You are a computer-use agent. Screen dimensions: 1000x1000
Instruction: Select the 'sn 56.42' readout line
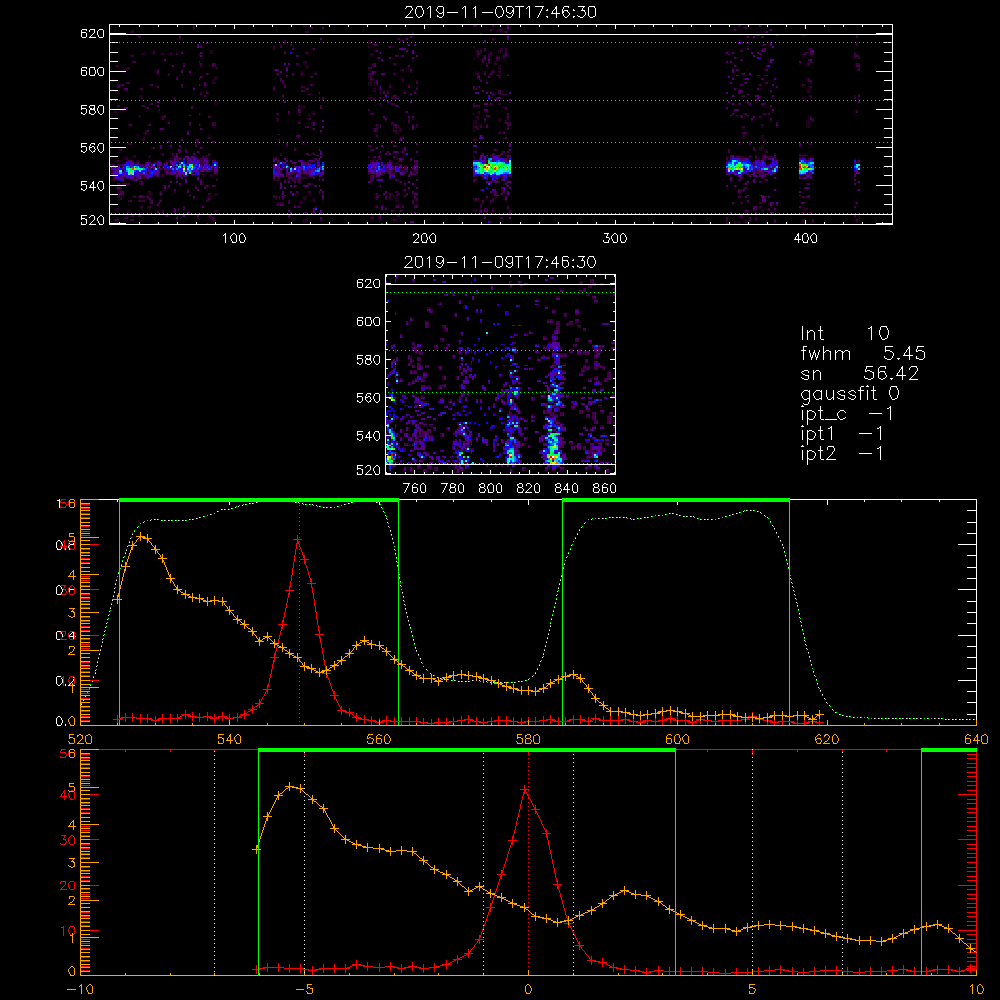click(859, 373)
